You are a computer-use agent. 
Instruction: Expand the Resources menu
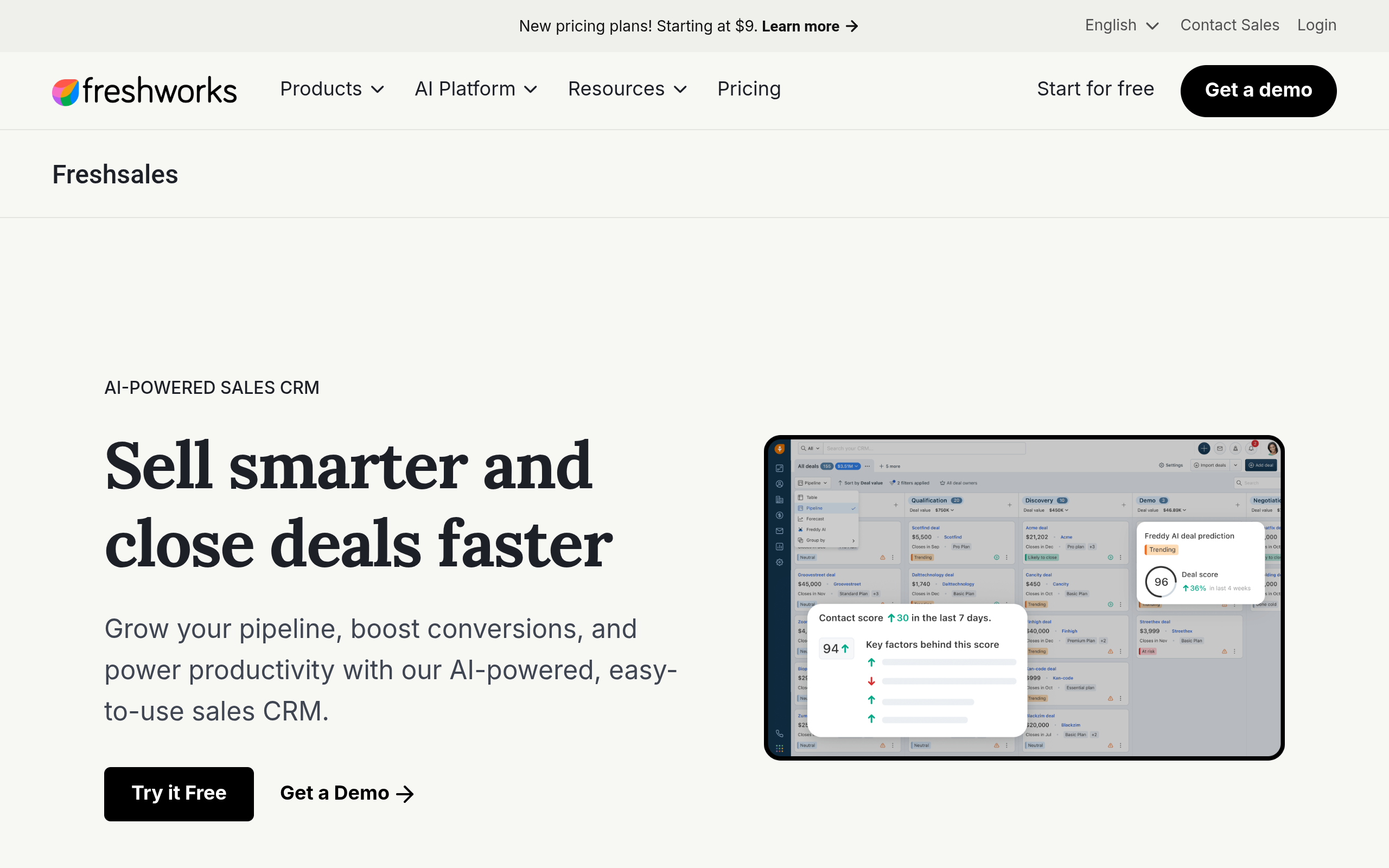click(627, 89)
